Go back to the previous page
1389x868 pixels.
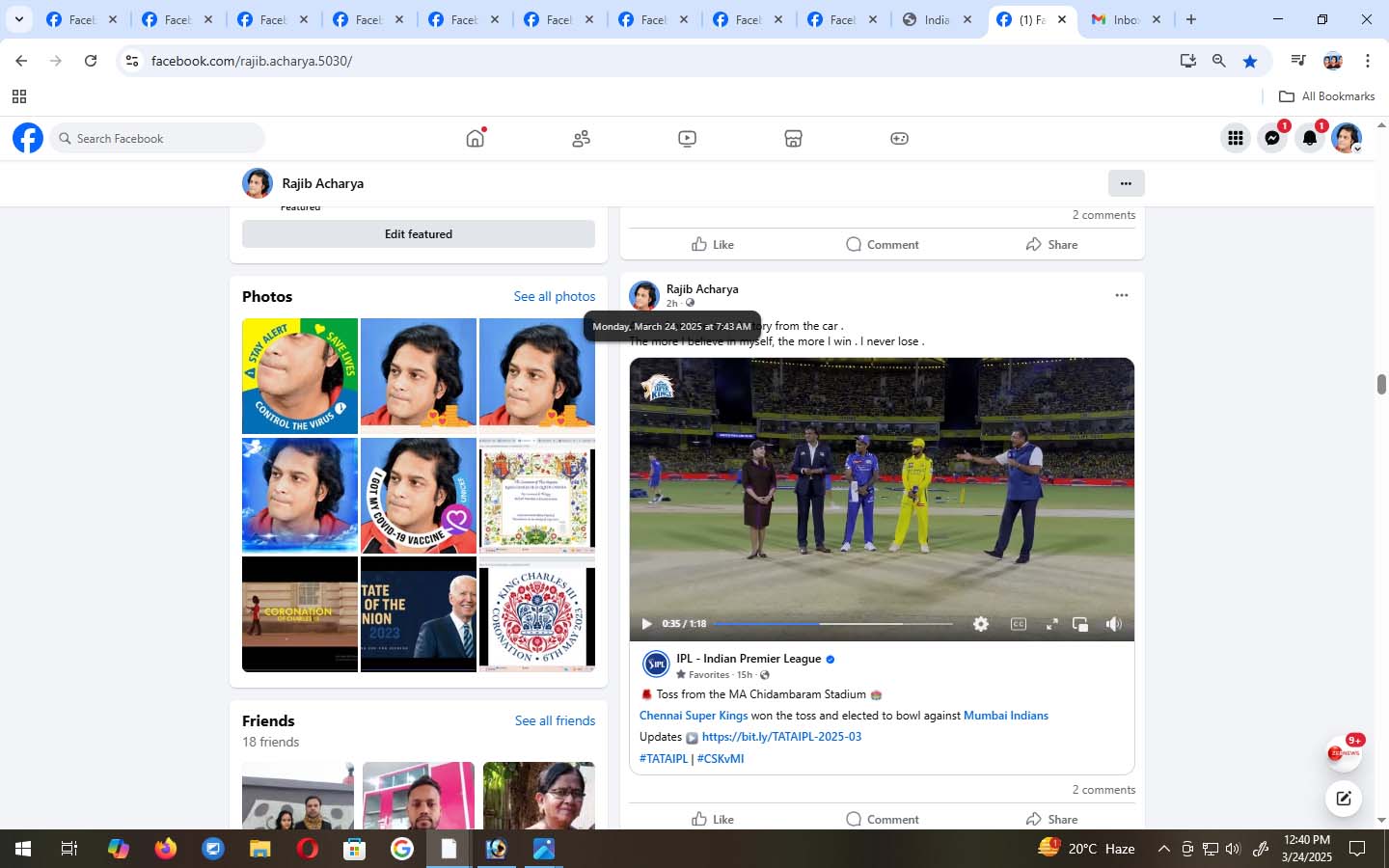click(21, 61)
